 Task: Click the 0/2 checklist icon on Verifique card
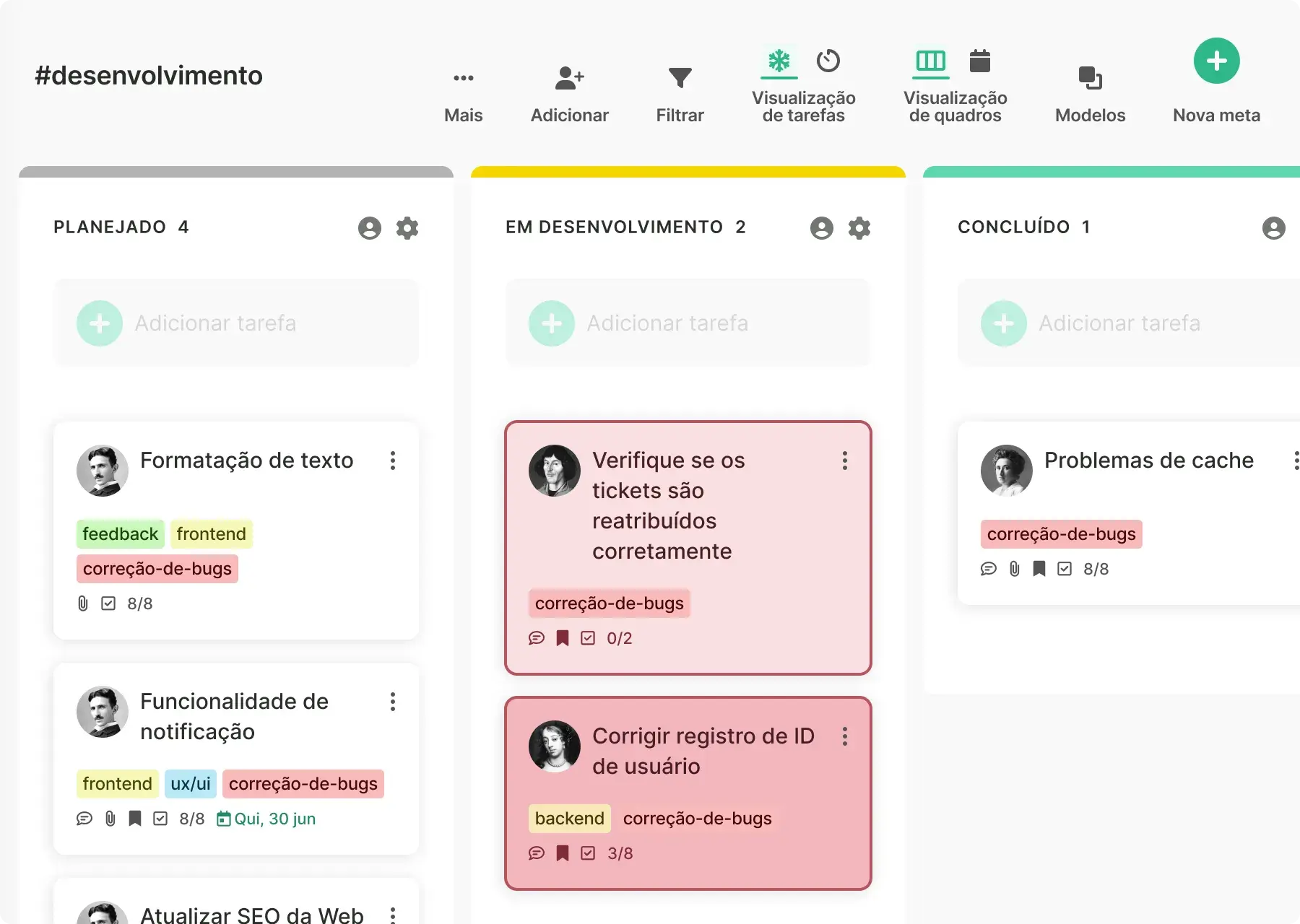coord(588,638)
